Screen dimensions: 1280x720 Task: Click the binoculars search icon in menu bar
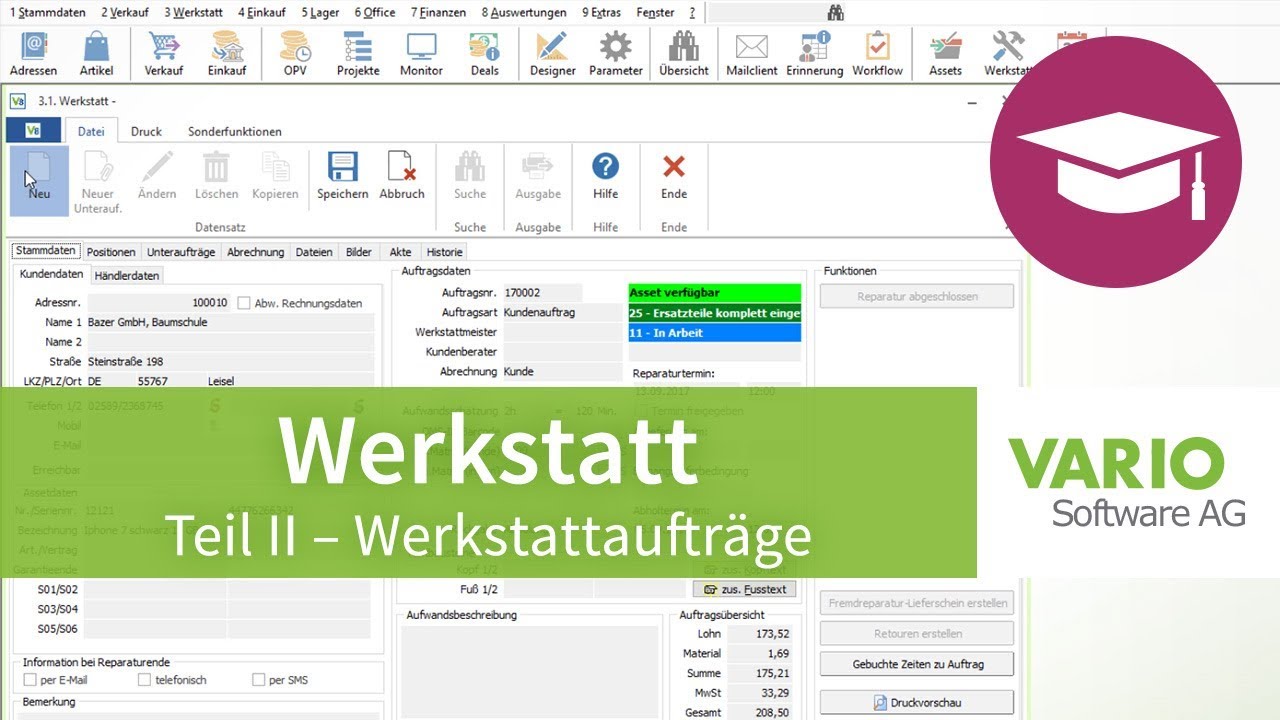click(836, 12)
